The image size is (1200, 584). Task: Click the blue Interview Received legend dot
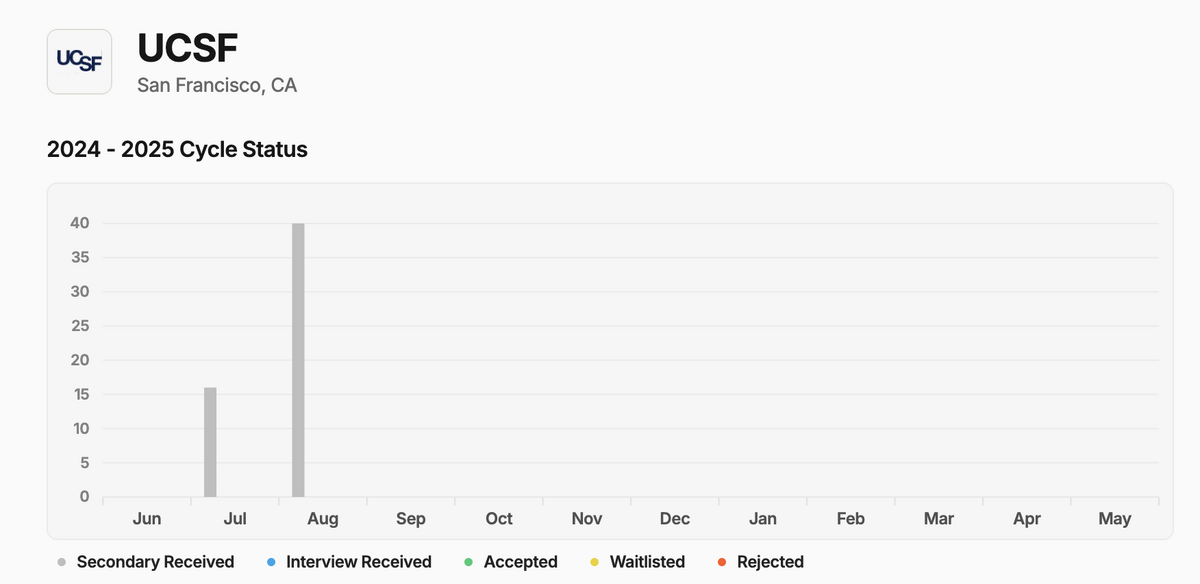[272, 562]
